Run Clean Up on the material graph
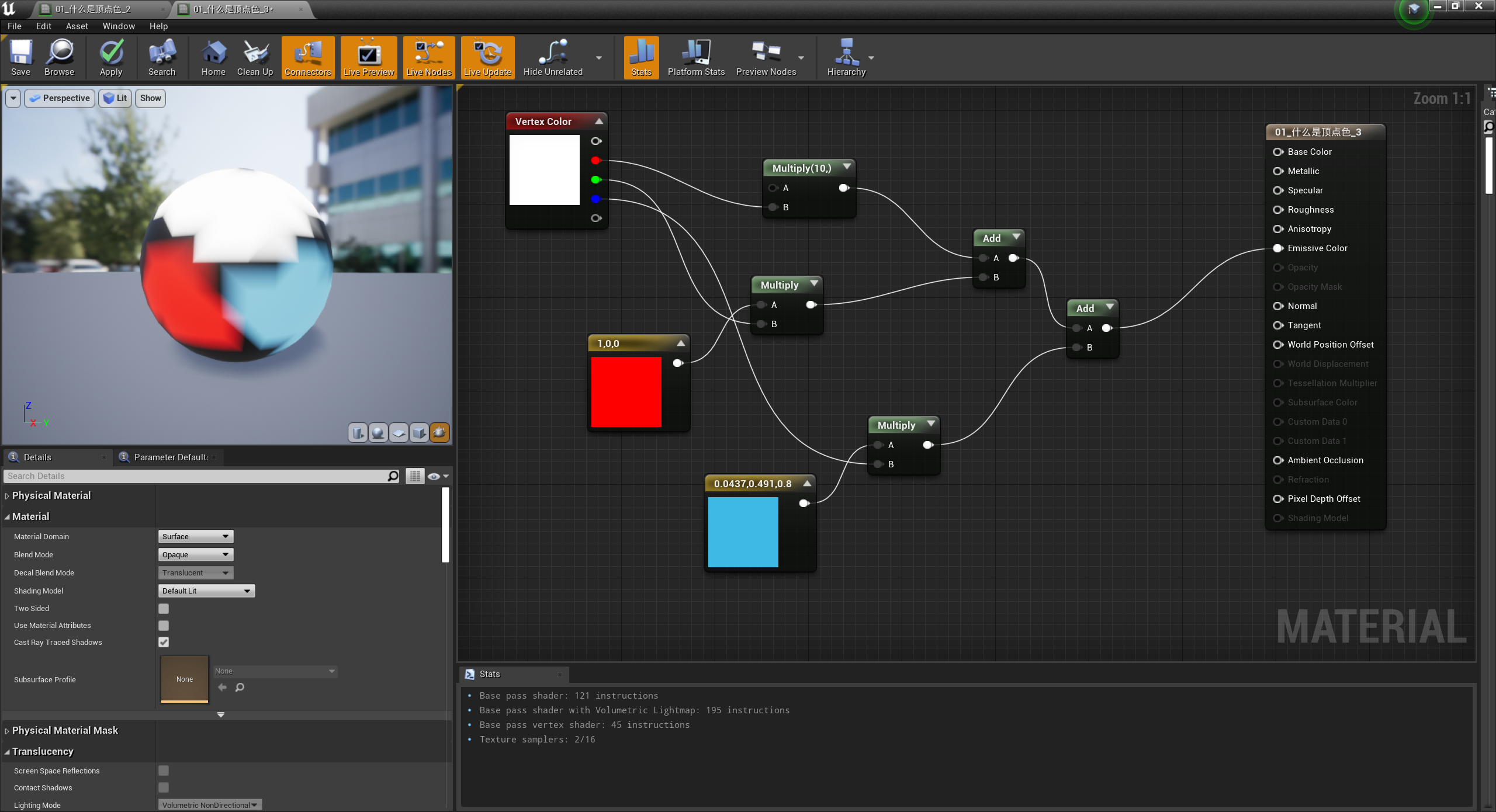 tap(255, 57)
